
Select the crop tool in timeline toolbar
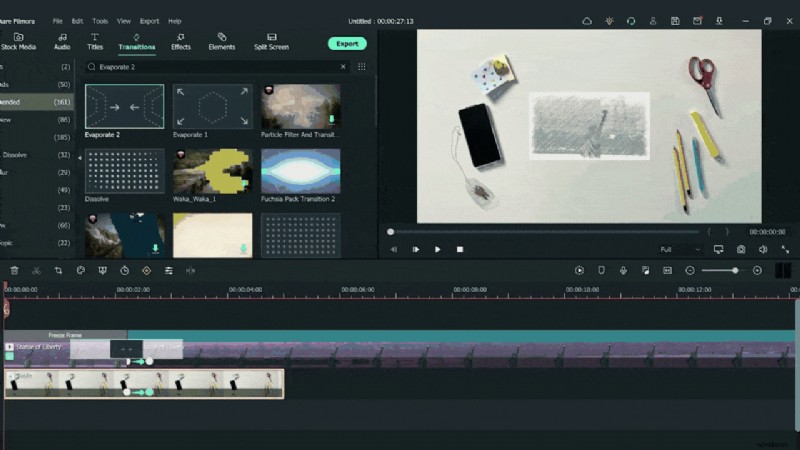pos(58,270)
